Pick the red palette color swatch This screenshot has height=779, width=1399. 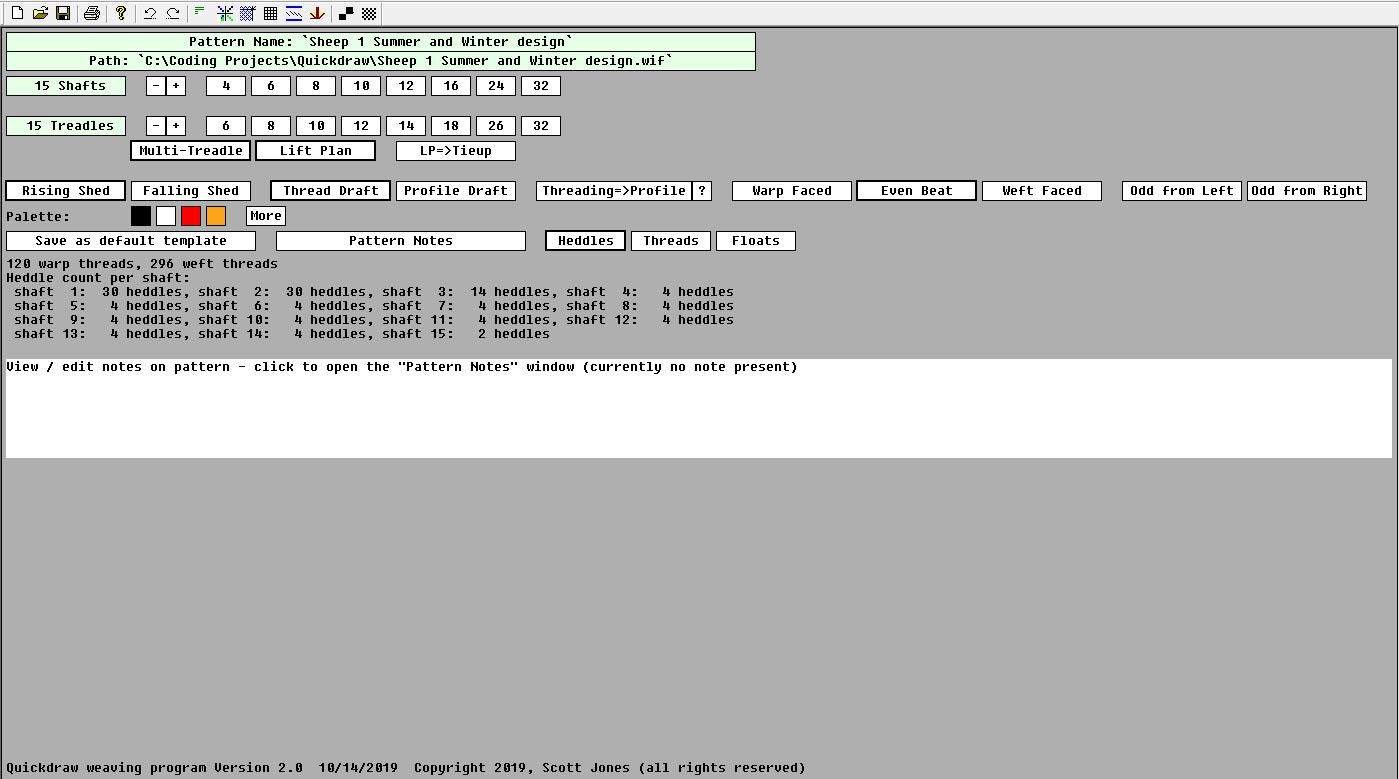(191, 216)
